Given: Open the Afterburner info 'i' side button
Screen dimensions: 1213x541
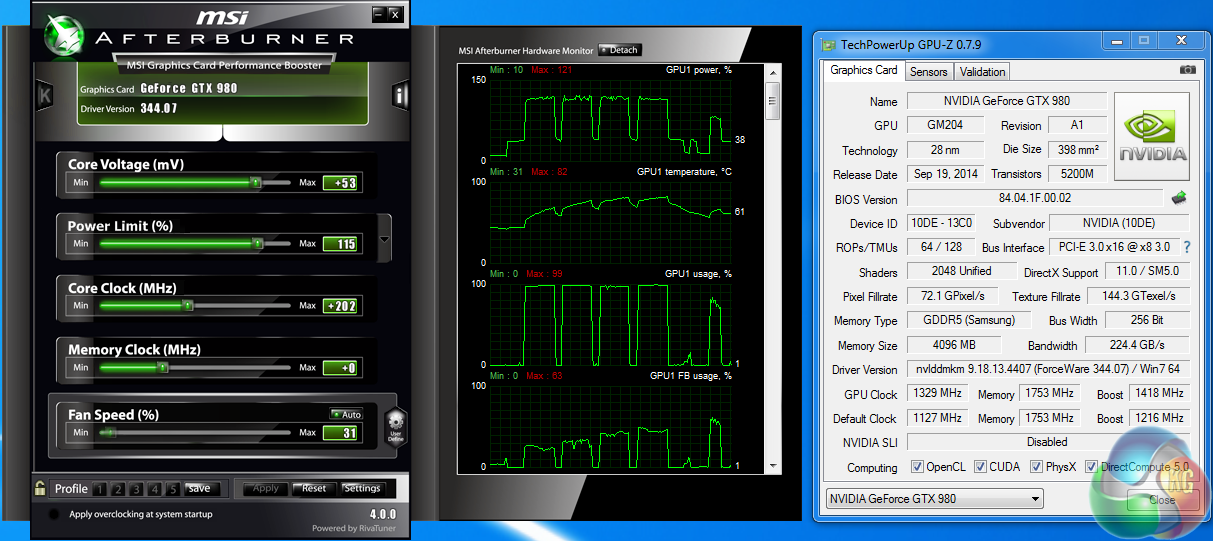Looking at the screenshot, I should 400,96.
